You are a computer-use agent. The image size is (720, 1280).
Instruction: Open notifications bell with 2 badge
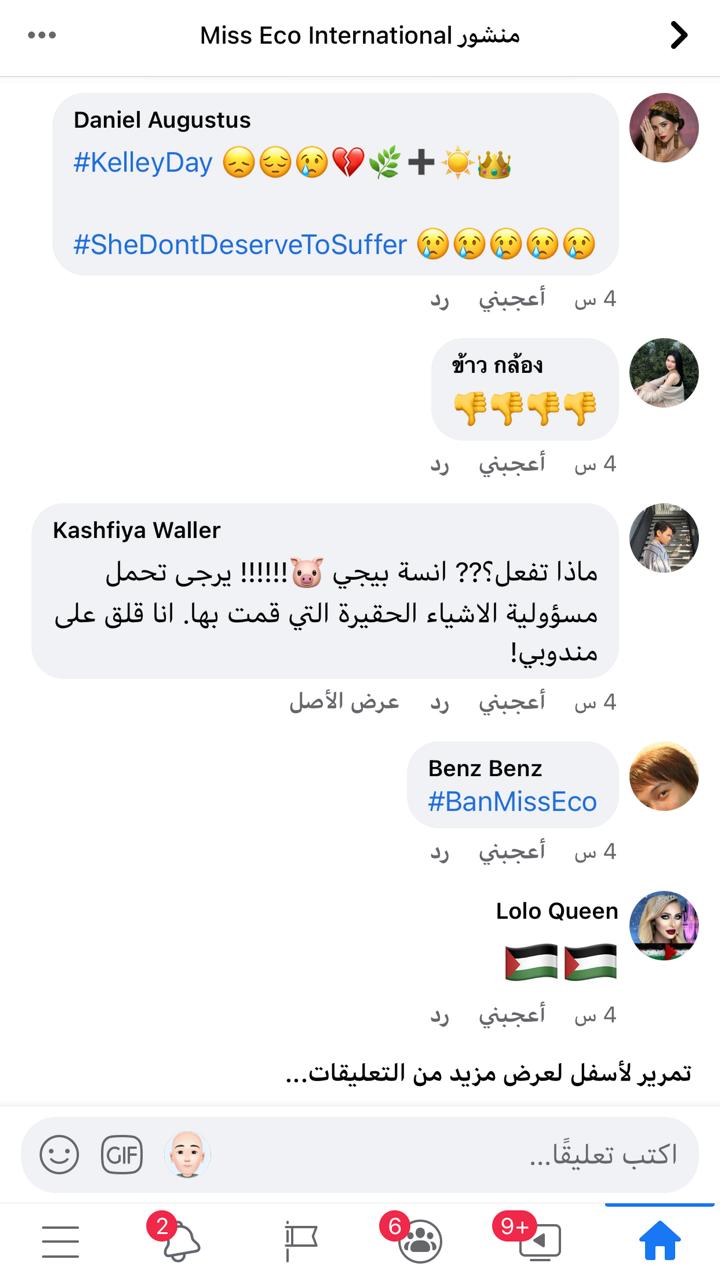[182, 1240]
